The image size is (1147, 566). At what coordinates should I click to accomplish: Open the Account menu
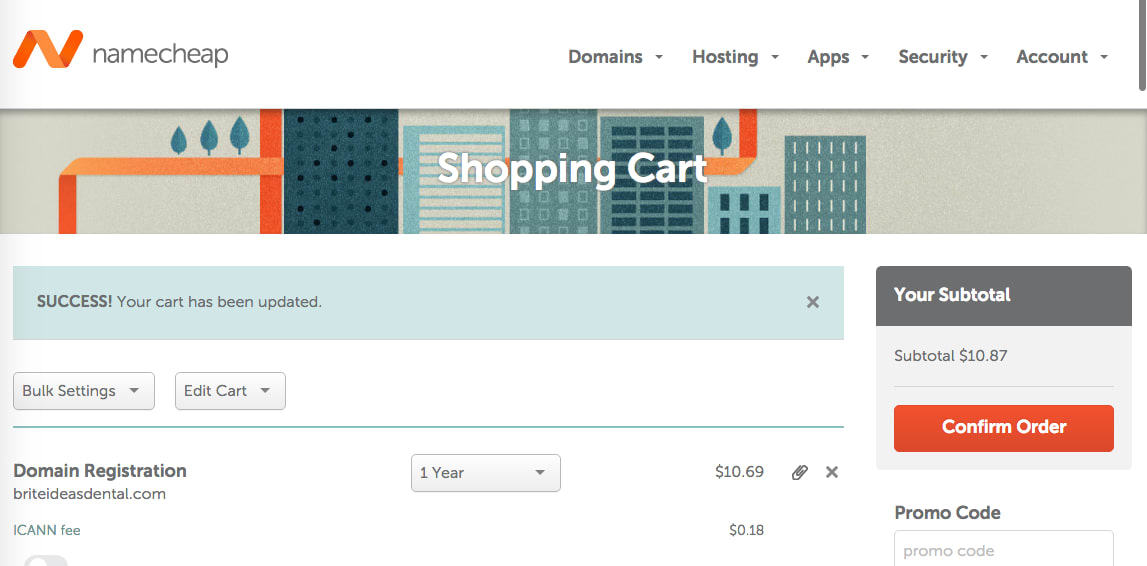[1061, 57]
